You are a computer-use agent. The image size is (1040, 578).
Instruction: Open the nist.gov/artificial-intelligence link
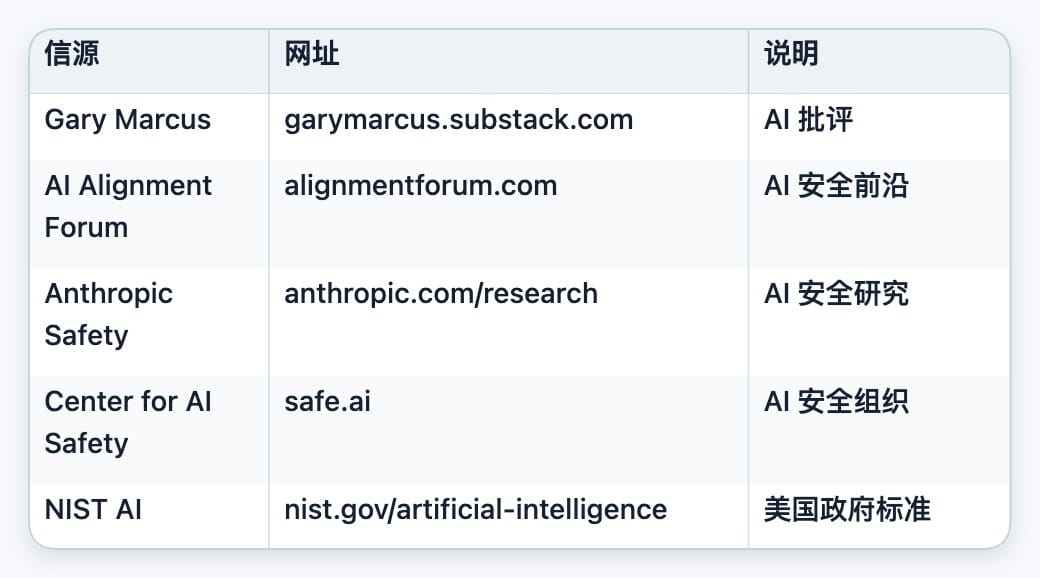point(476,510)
